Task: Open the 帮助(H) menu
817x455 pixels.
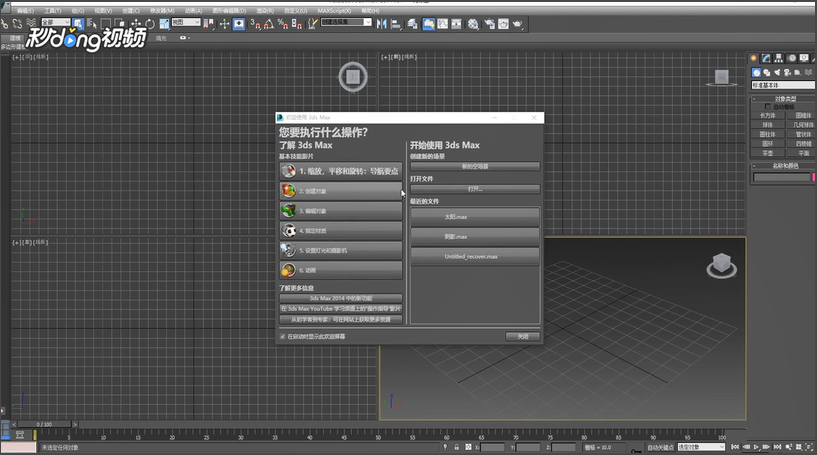Action: (370, 10)
